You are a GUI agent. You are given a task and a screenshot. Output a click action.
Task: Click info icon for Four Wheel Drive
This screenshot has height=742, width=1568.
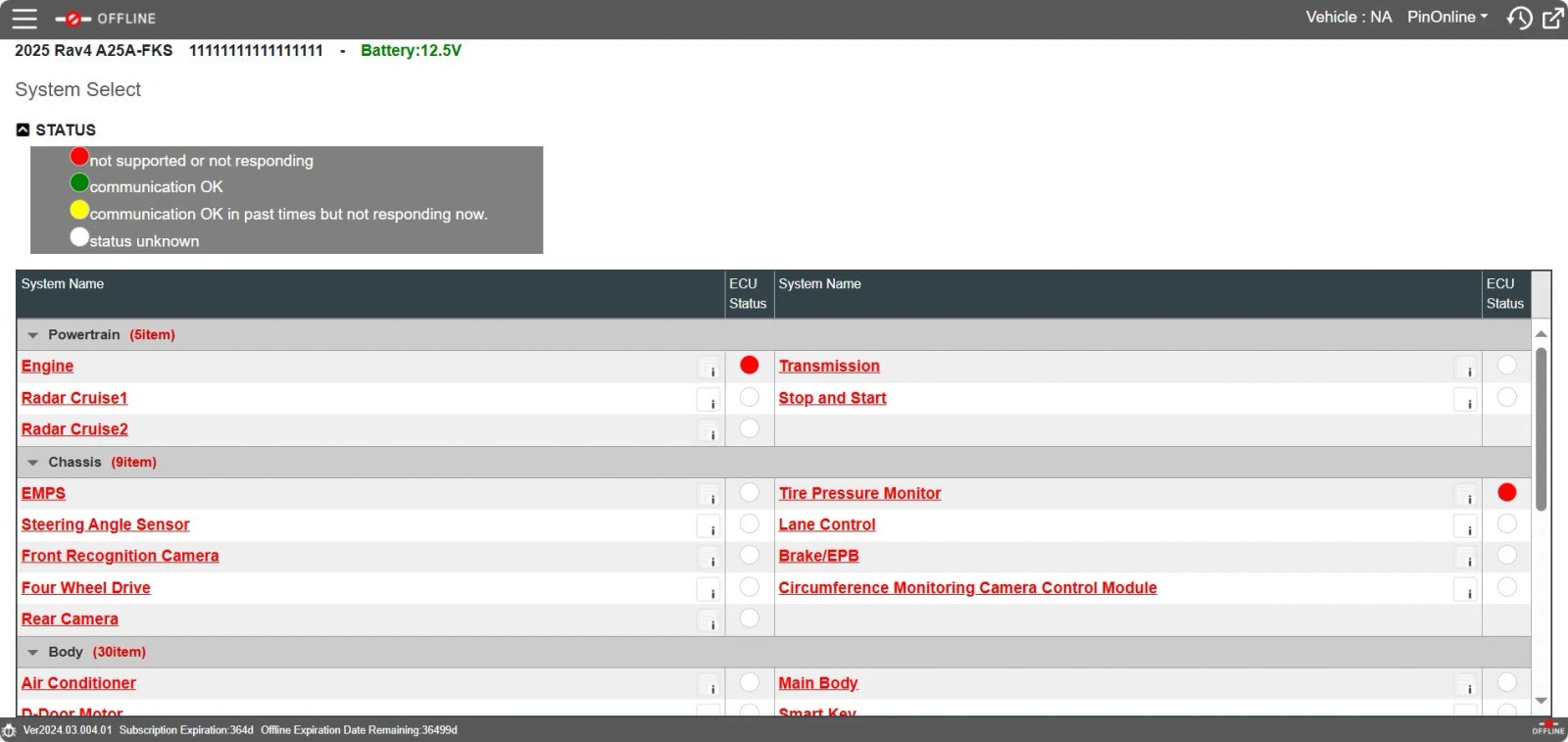pyautogui.click(x=709, y=590)
